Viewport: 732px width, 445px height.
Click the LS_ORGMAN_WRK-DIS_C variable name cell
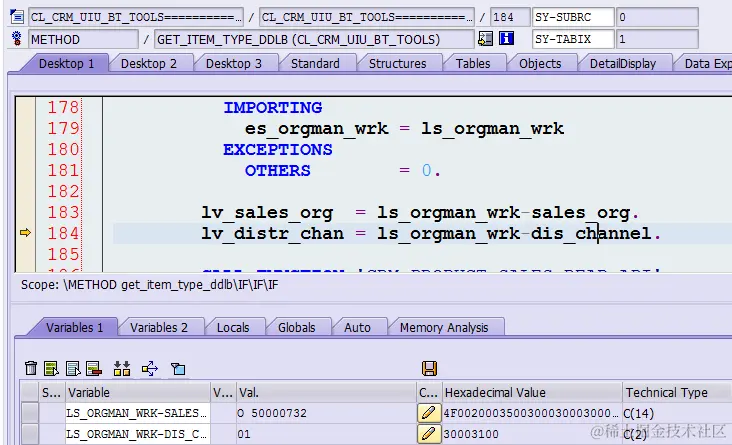pyautogui.click(x=137, y=434)
